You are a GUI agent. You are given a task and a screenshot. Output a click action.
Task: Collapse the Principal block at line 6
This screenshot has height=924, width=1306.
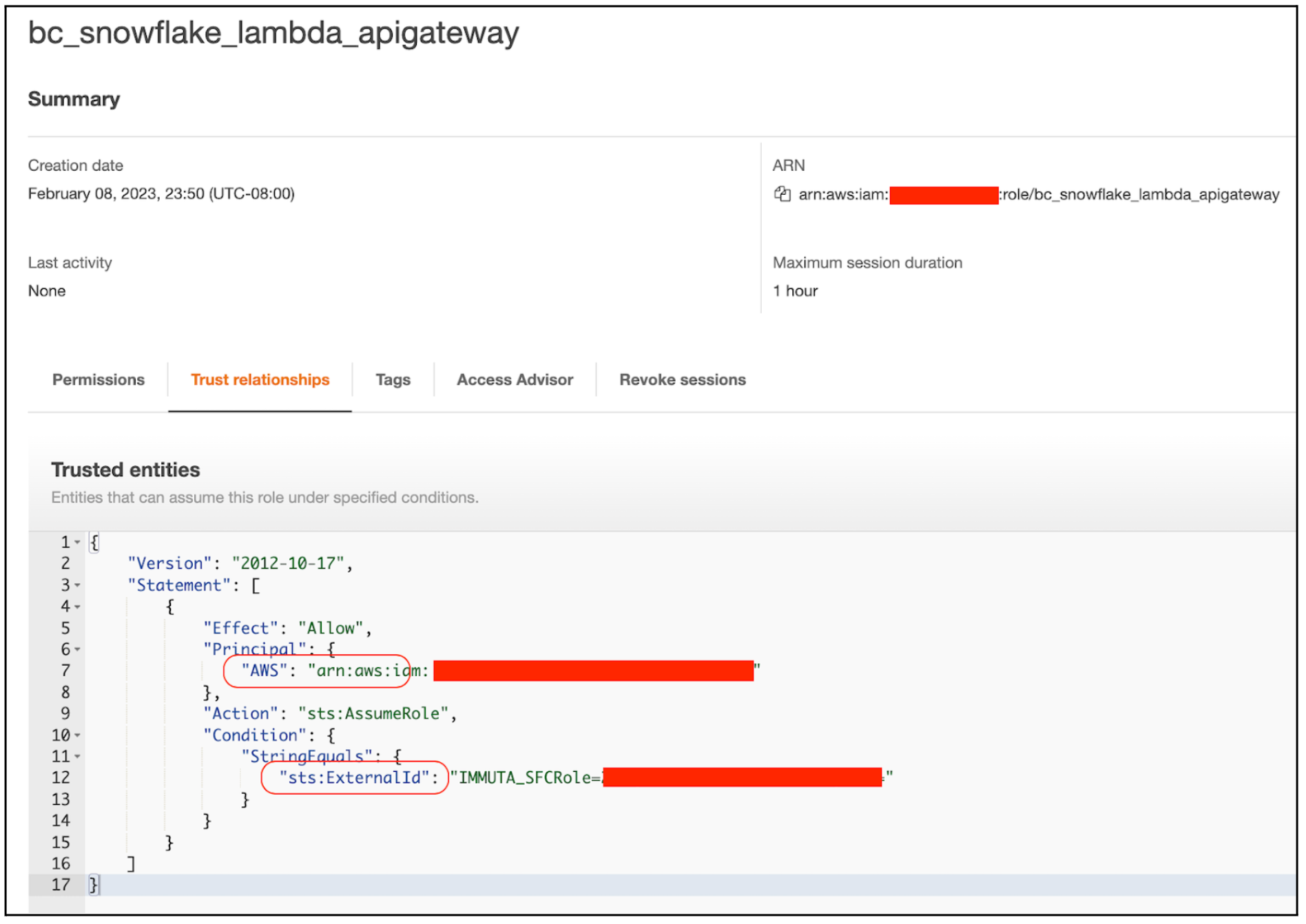78,649
